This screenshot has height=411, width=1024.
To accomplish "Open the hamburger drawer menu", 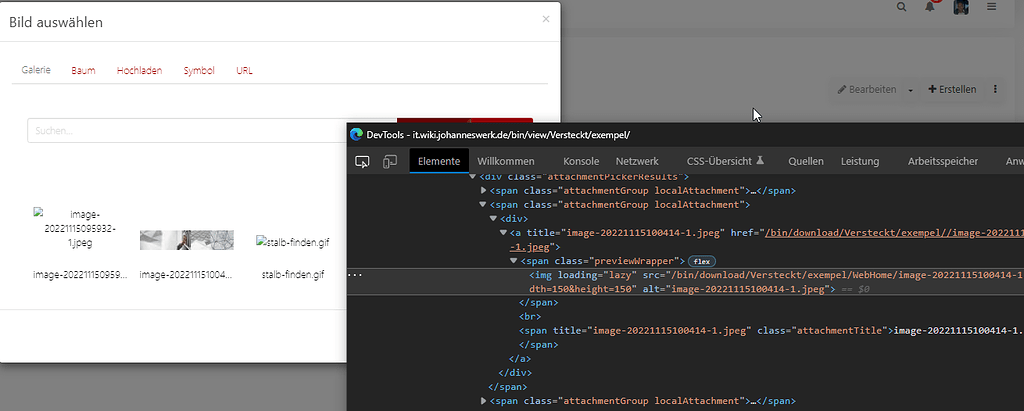I will point(992,7).
